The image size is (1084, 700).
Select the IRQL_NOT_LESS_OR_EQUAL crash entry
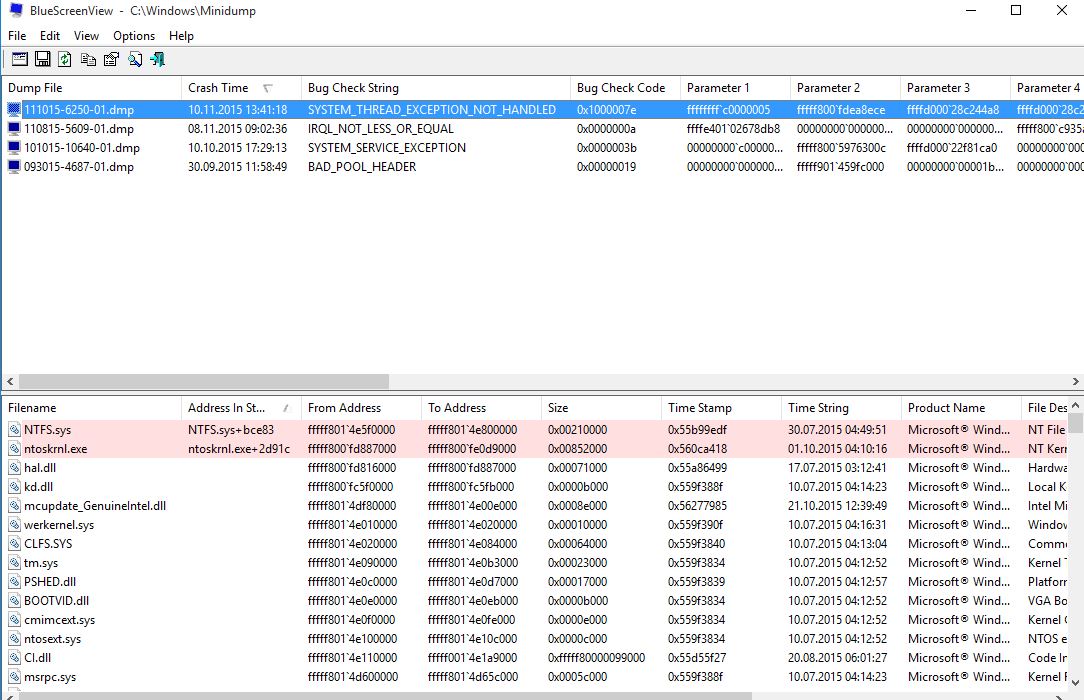click(x=542, y=129)
